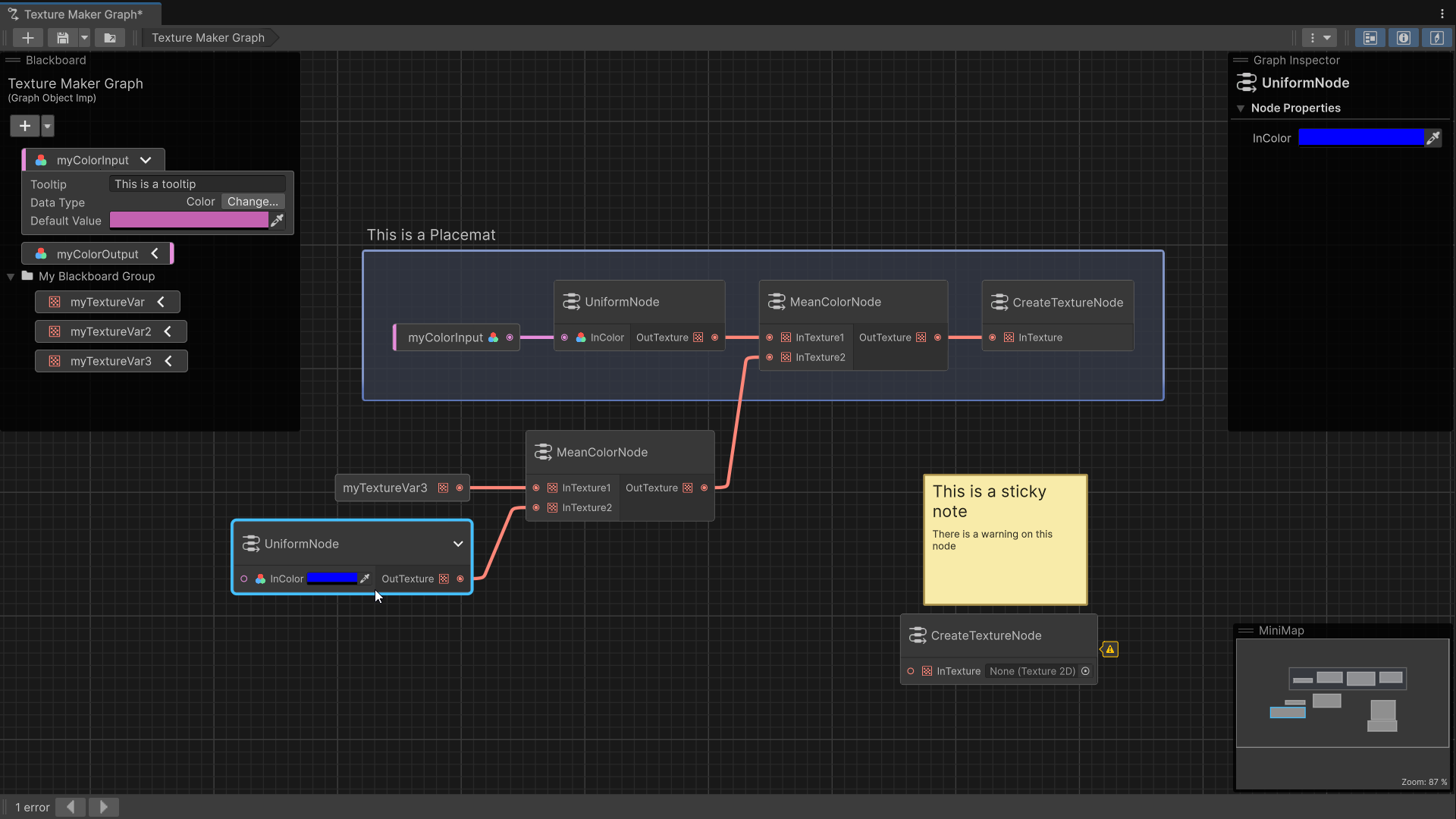Use the eyedropper next to Default Value
Image resolution: width=1456 pixels, height=819 pixels.
[x=278, y=220]
